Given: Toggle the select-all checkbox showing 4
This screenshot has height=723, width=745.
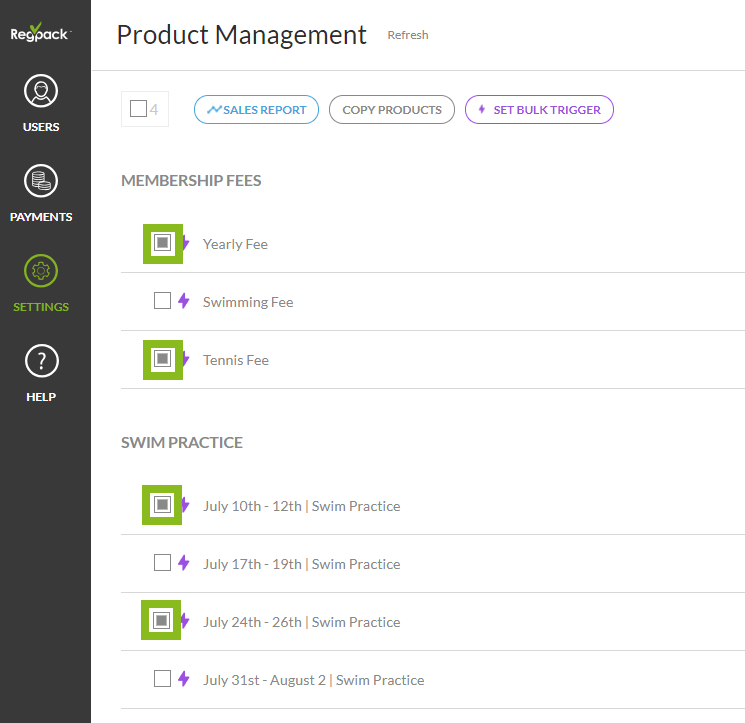Looking at the screenshot, I should [x=138, y=109].
